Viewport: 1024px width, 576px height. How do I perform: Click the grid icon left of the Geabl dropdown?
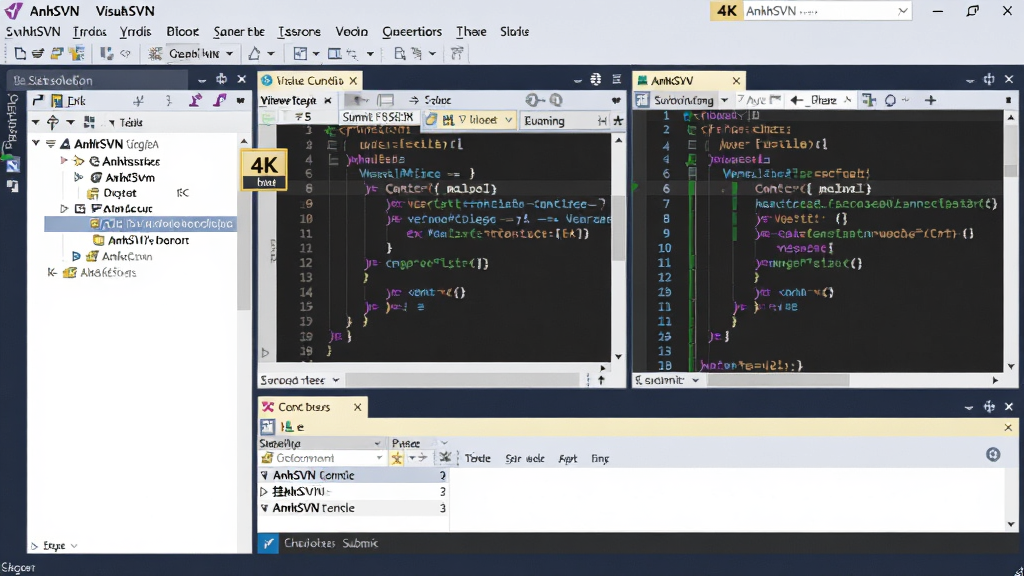click(x=155, y=54)
